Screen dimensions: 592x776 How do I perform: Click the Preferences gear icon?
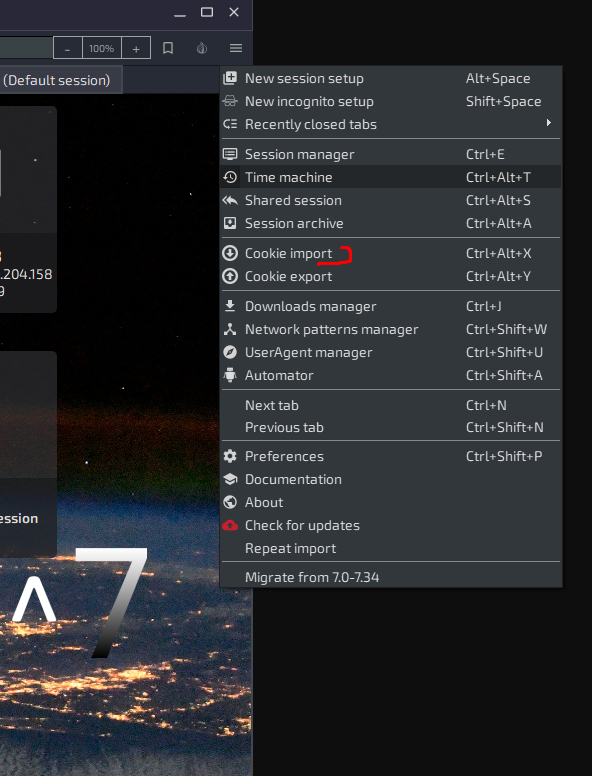[230, 456]
